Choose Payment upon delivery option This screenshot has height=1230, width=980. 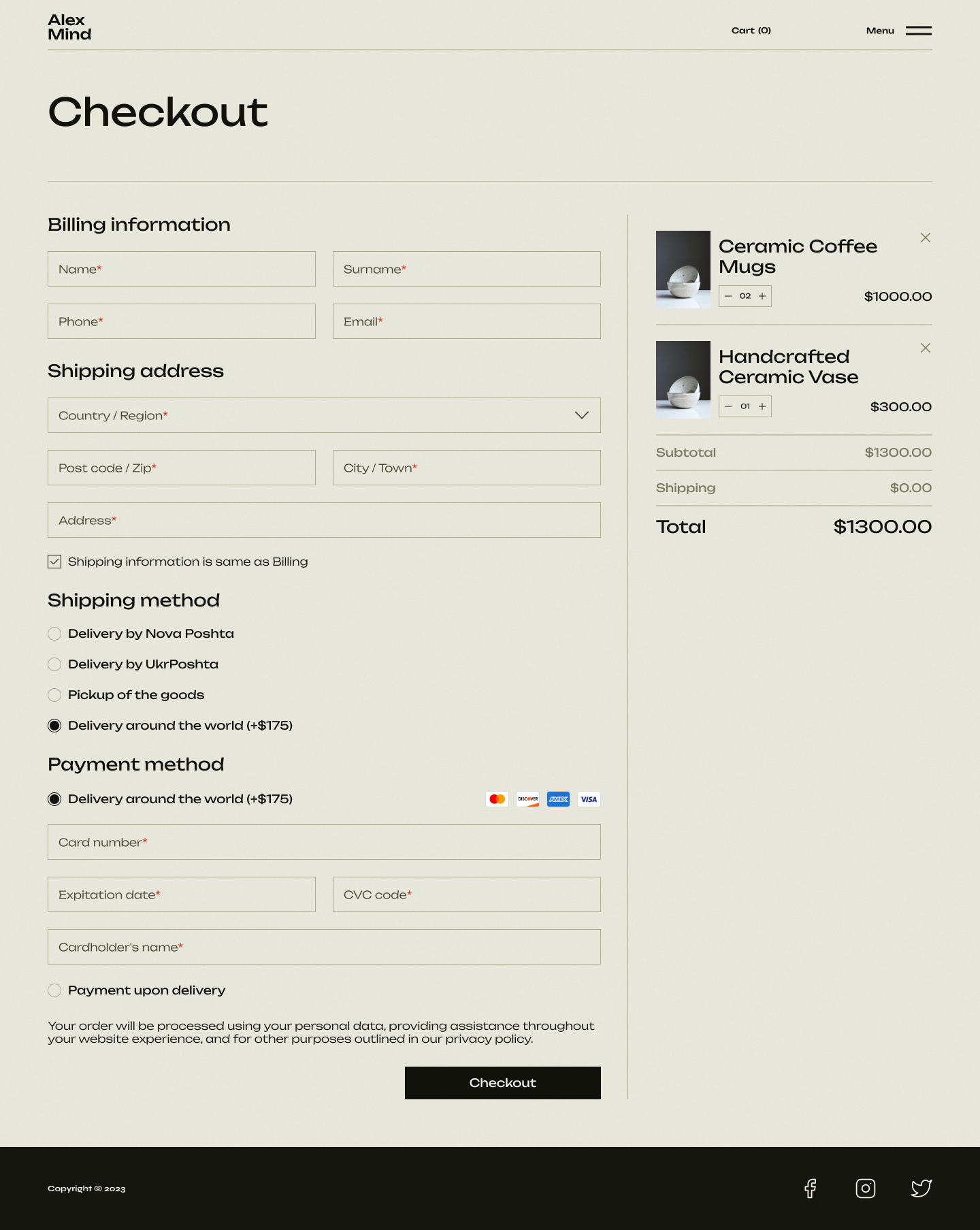(54, 990)
